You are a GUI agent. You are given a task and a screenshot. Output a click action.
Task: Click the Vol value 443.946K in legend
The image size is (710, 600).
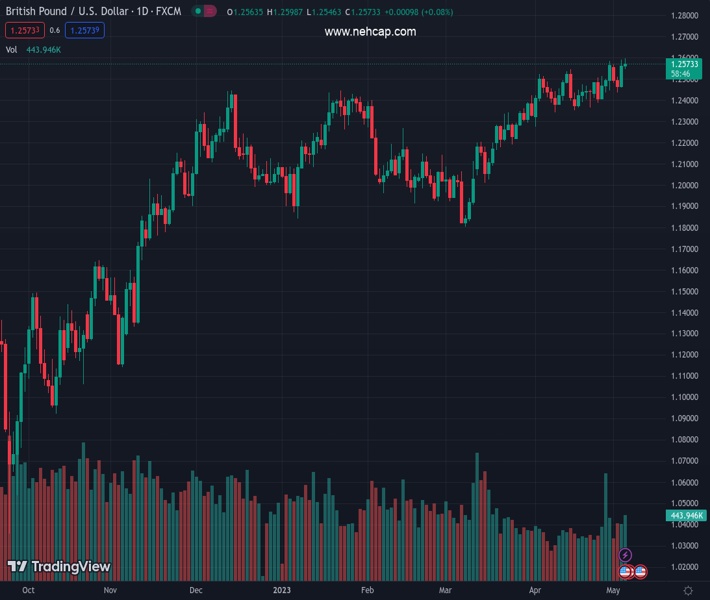pyautogui.click(x=44, y=49)
